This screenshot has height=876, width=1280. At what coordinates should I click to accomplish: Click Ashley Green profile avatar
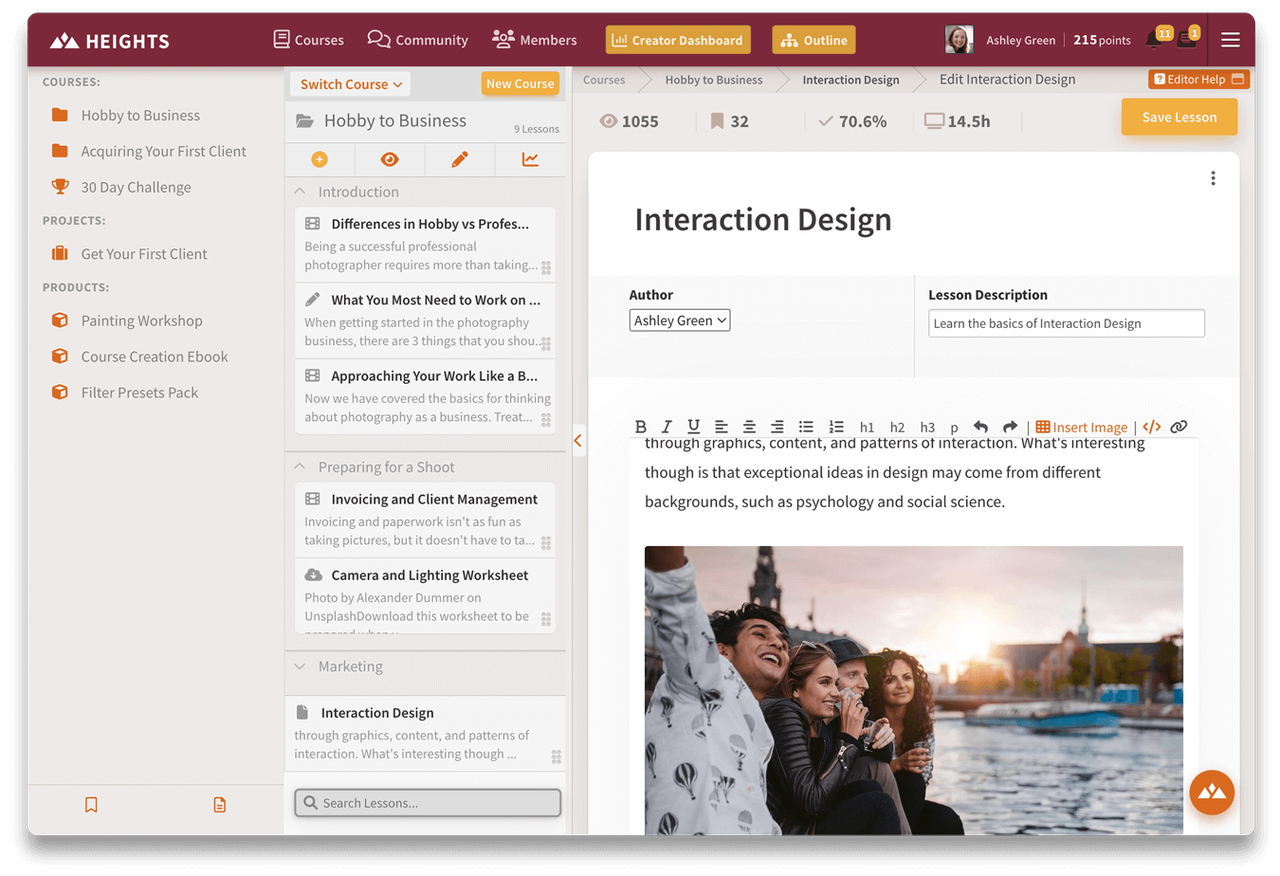(x=959, y=40)
